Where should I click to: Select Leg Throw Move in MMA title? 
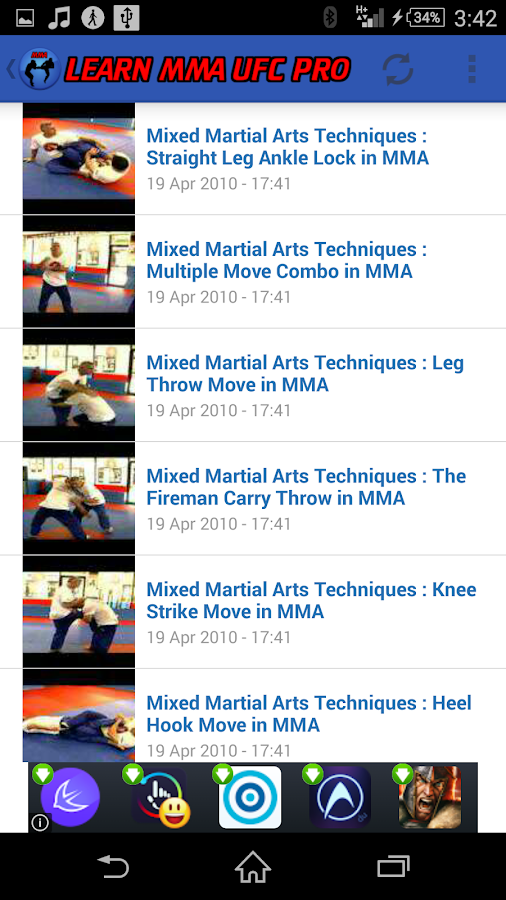(305, 374)
